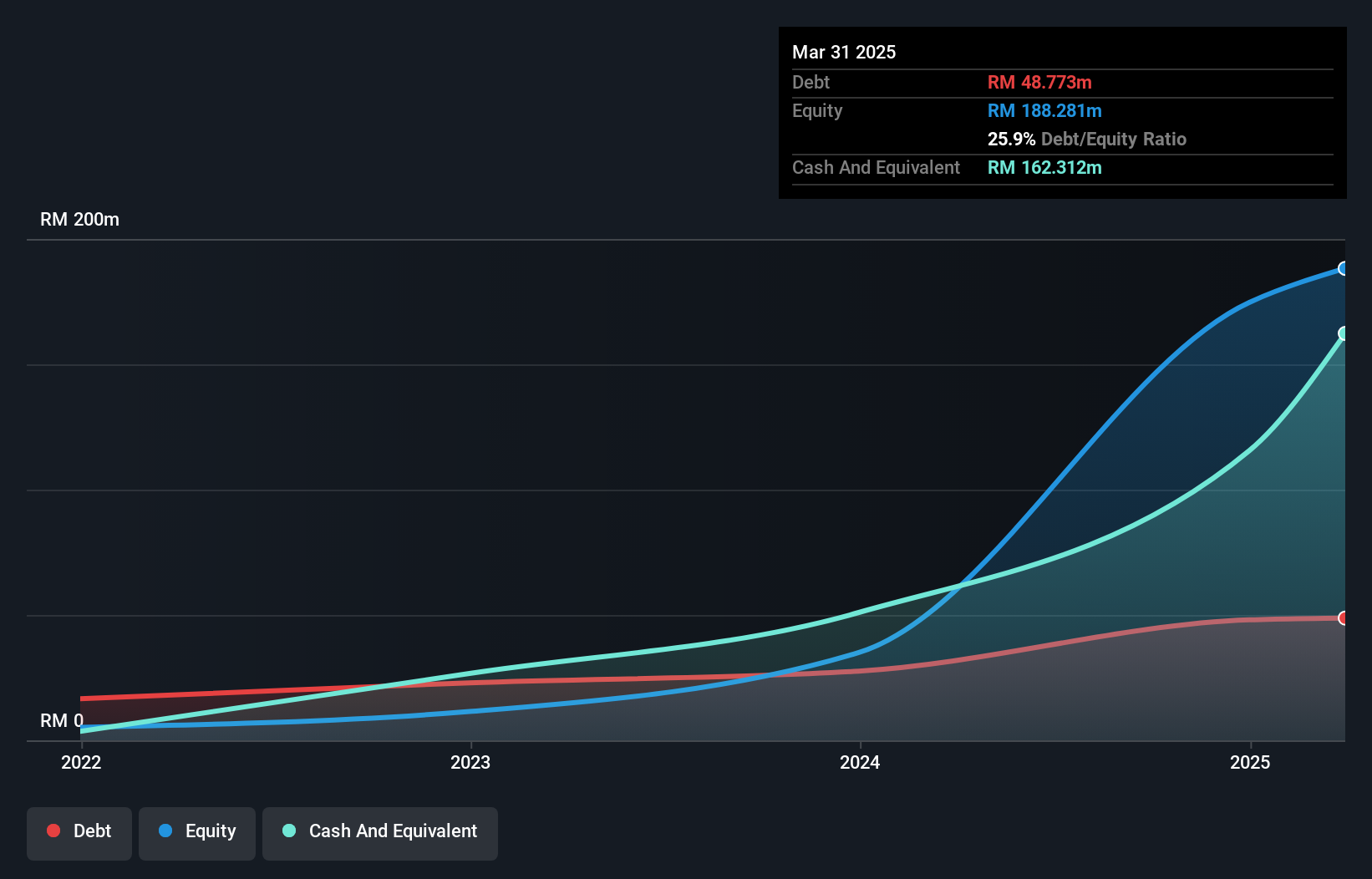
Task: Click the Debt label in tooltip
Action: [x=810, y=82]
